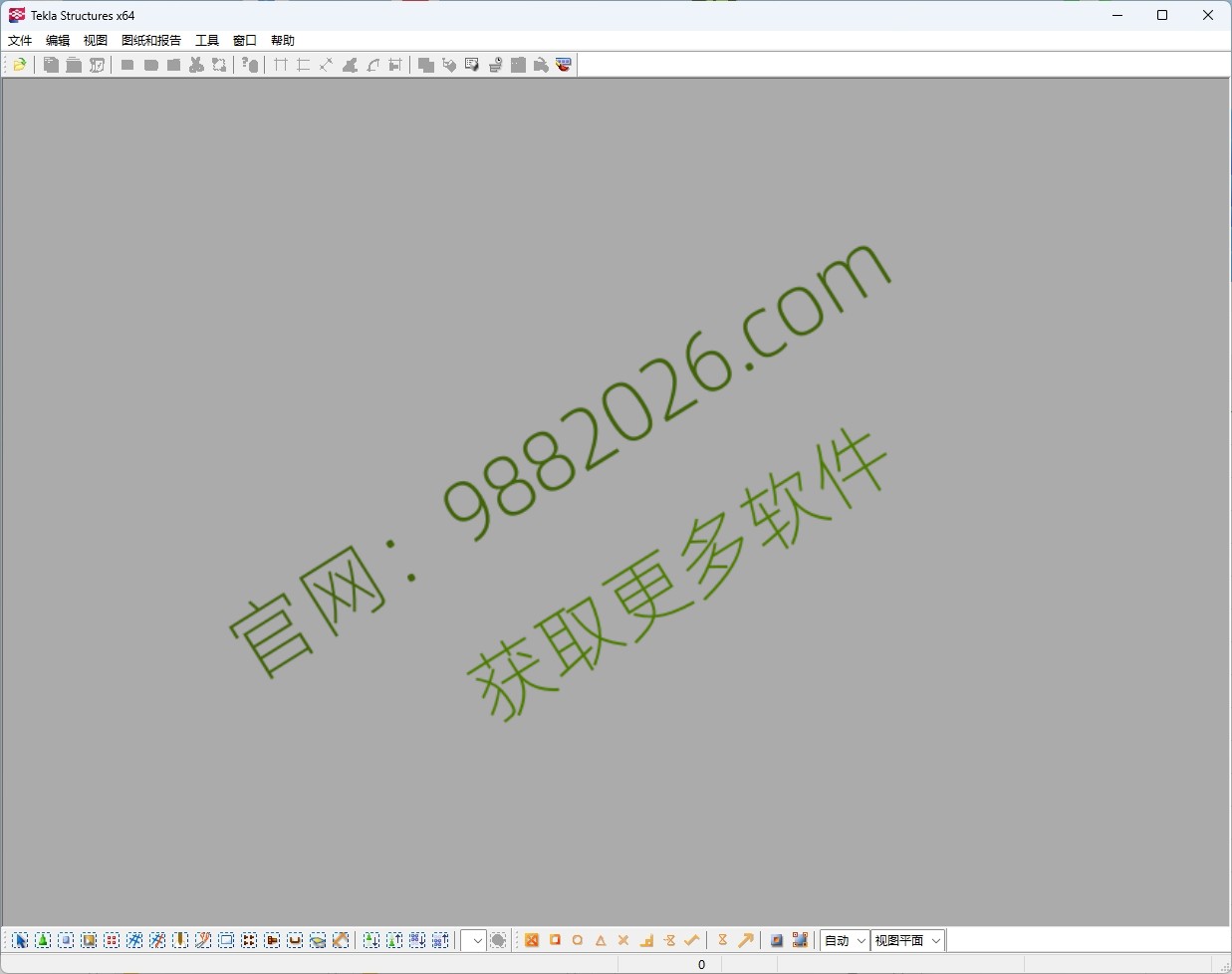Maximize the Tekla Structures window

(1162, 15)
